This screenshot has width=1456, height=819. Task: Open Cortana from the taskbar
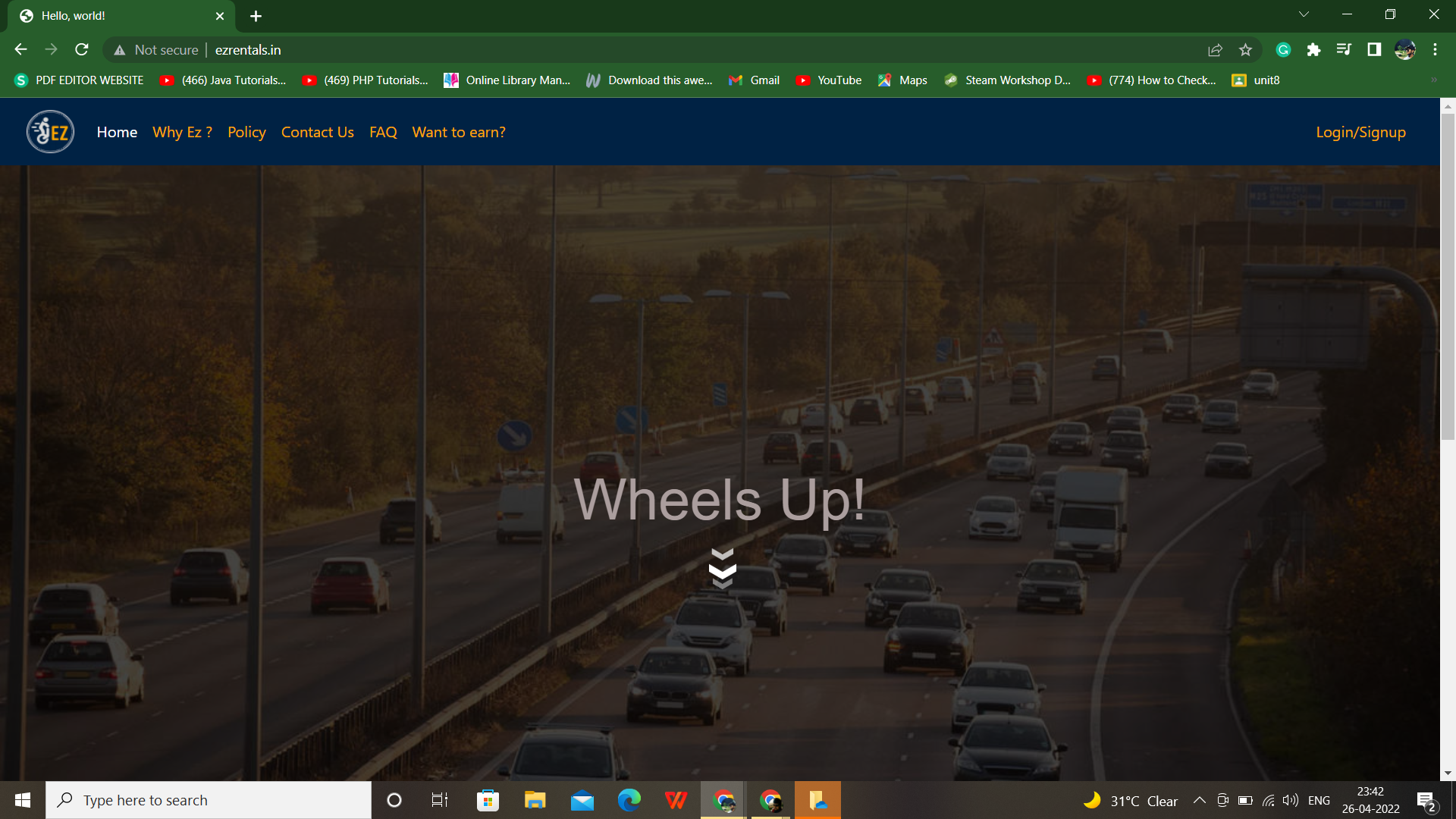pyautogui.click(x=394, y=800)
